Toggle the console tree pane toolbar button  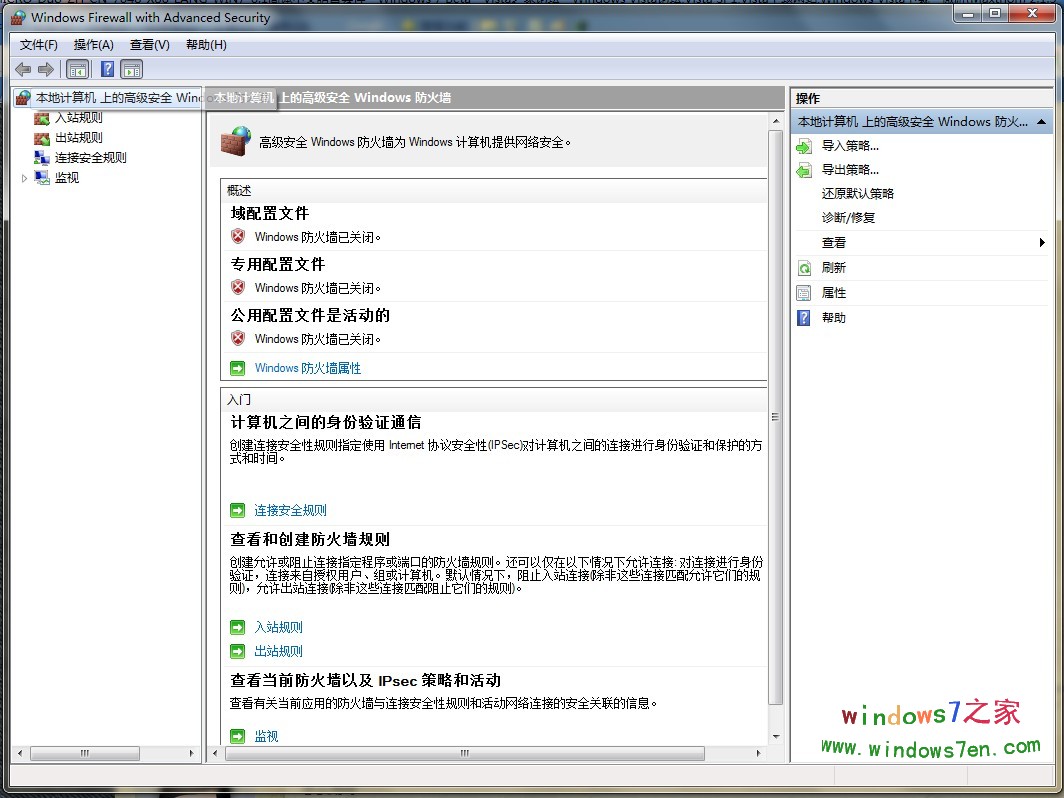(77, 69)
